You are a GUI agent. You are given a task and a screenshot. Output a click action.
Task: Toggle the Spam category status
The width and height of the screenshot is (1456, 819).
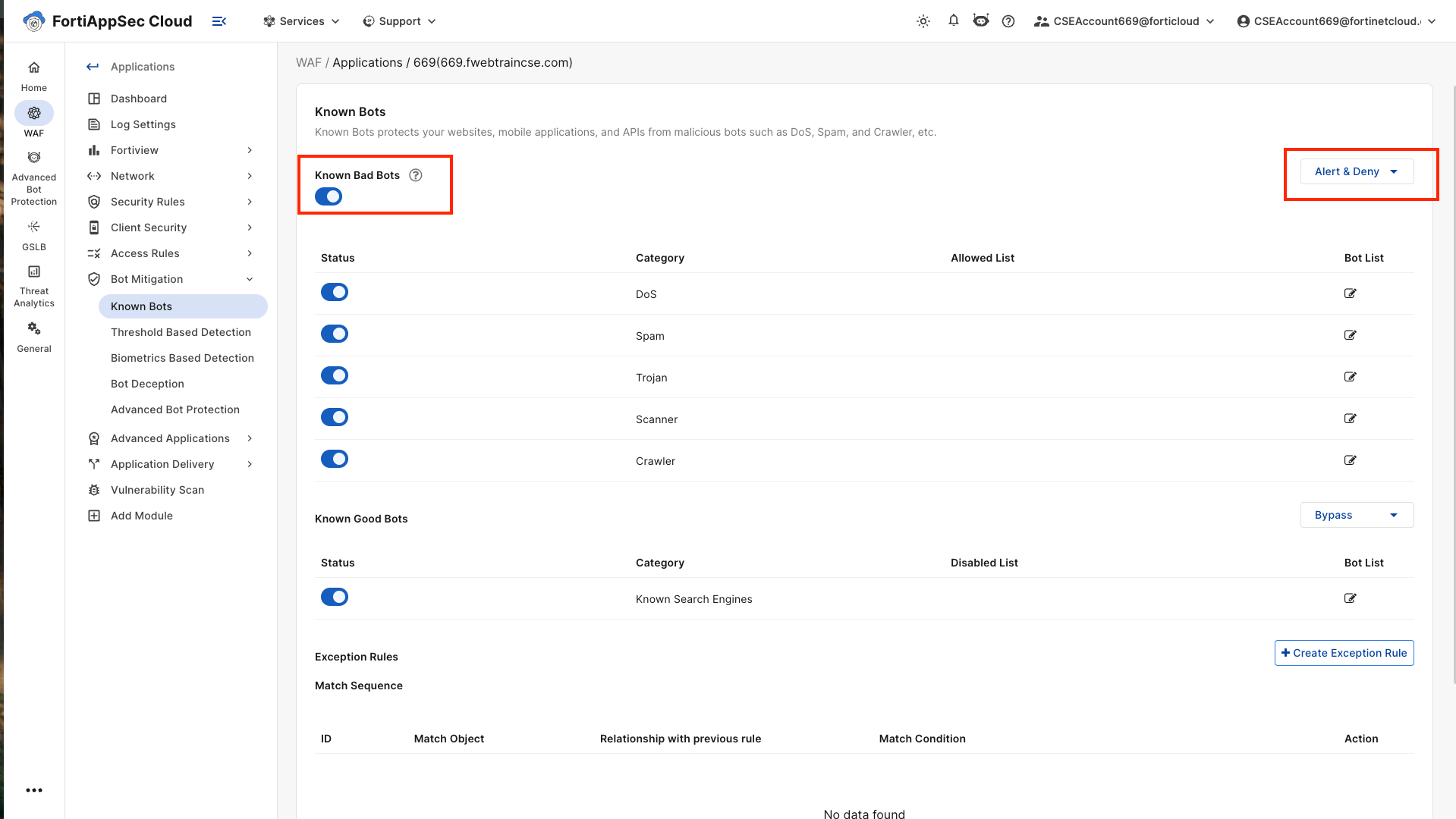(335, 334)
